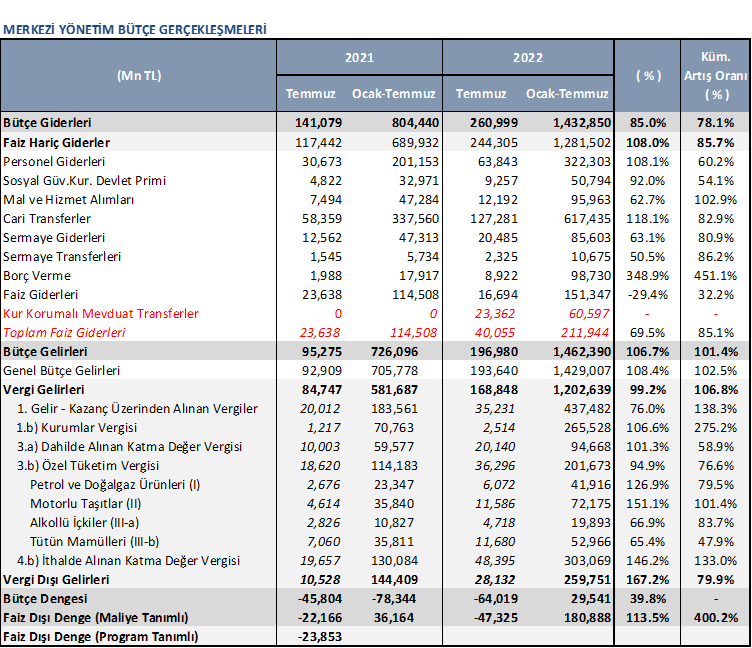Click value 1,432,850 in Bütçe Giderleri row
The width and height of the screenshot is (752, 648).
[582, 123]
